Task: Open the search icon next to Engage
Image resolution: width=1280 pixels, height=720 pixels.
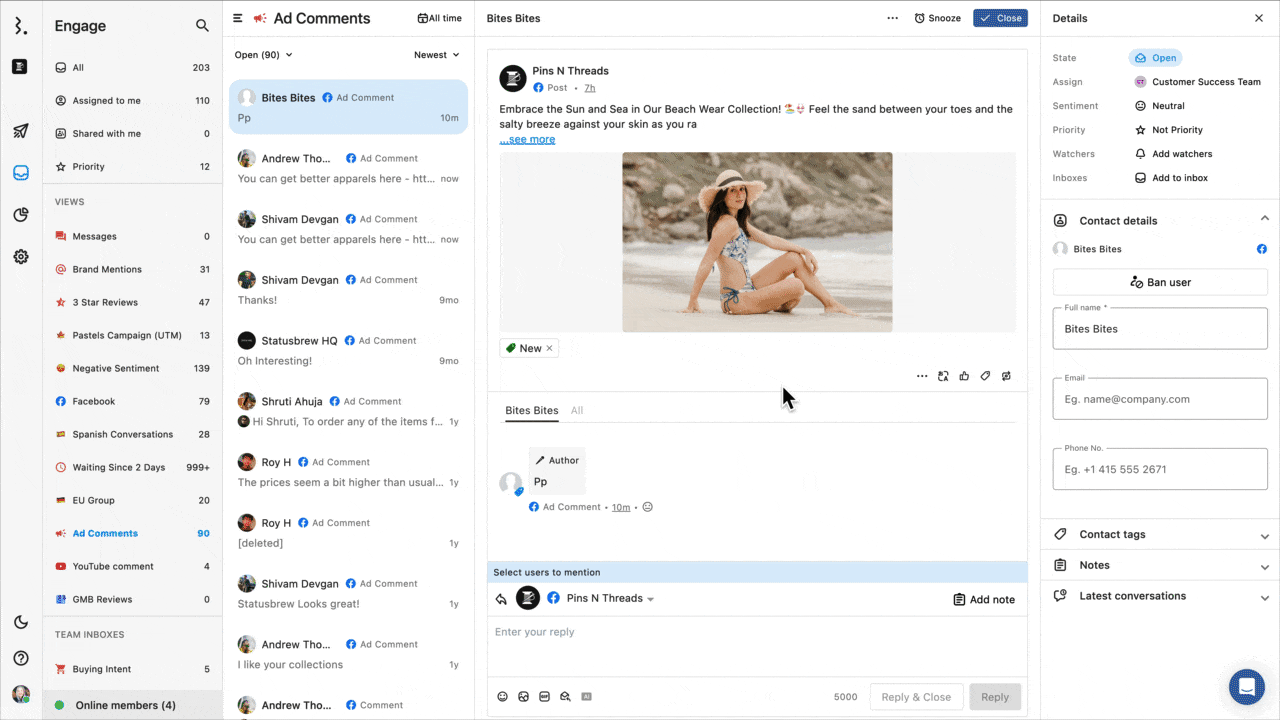Action: click(x=202, y=26)
